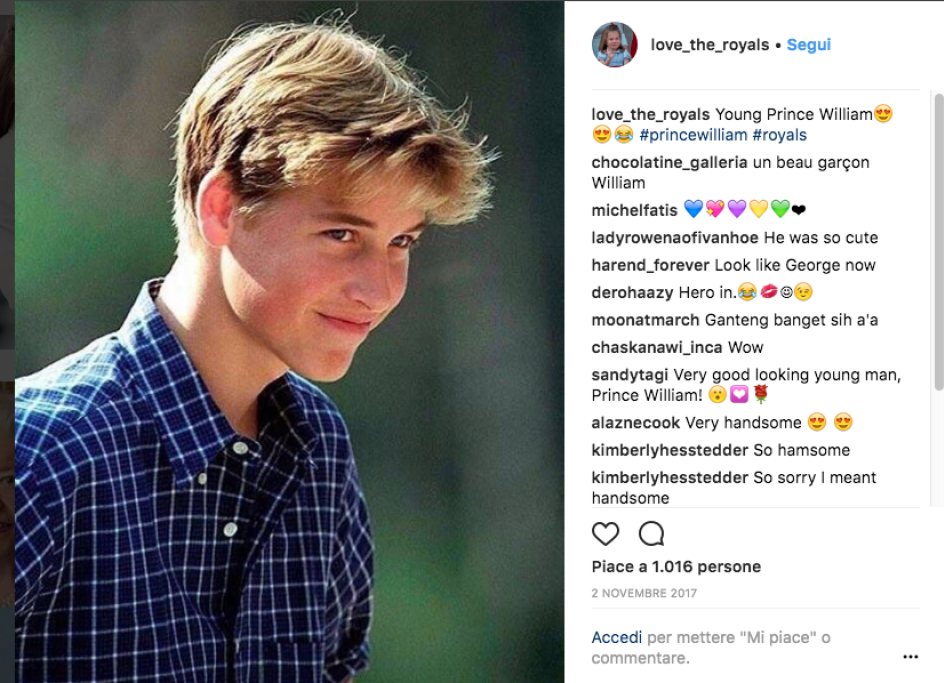The image size is (944, 683).
Task: Click the comments scrollbar thumb
Action: point(939,241)
